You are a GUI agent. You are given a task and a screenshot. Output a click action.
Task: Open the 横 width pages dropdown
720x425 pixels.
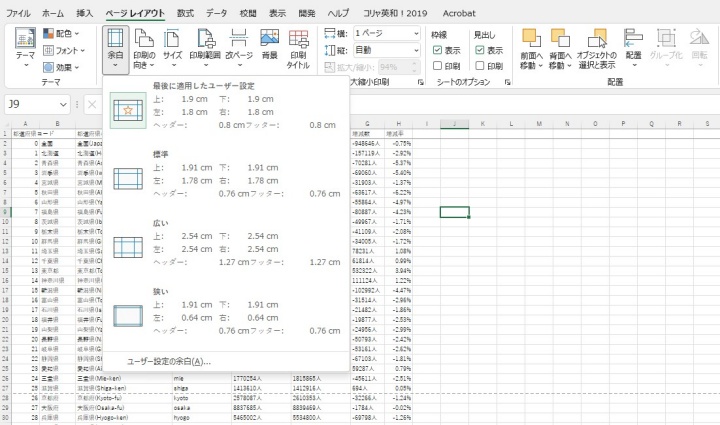click(416, 34)
